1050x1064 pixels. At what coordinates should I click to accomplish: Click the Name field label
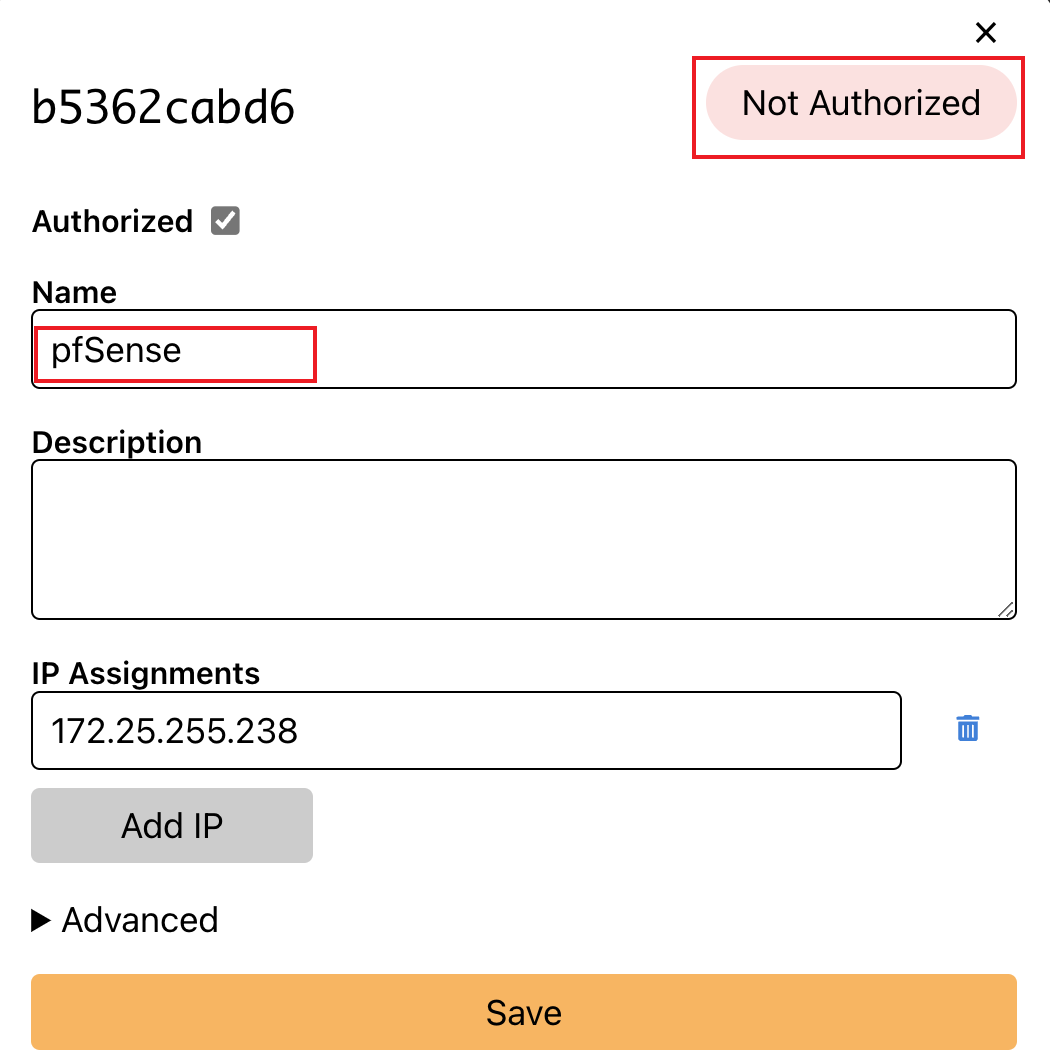[x=75, y=292]
